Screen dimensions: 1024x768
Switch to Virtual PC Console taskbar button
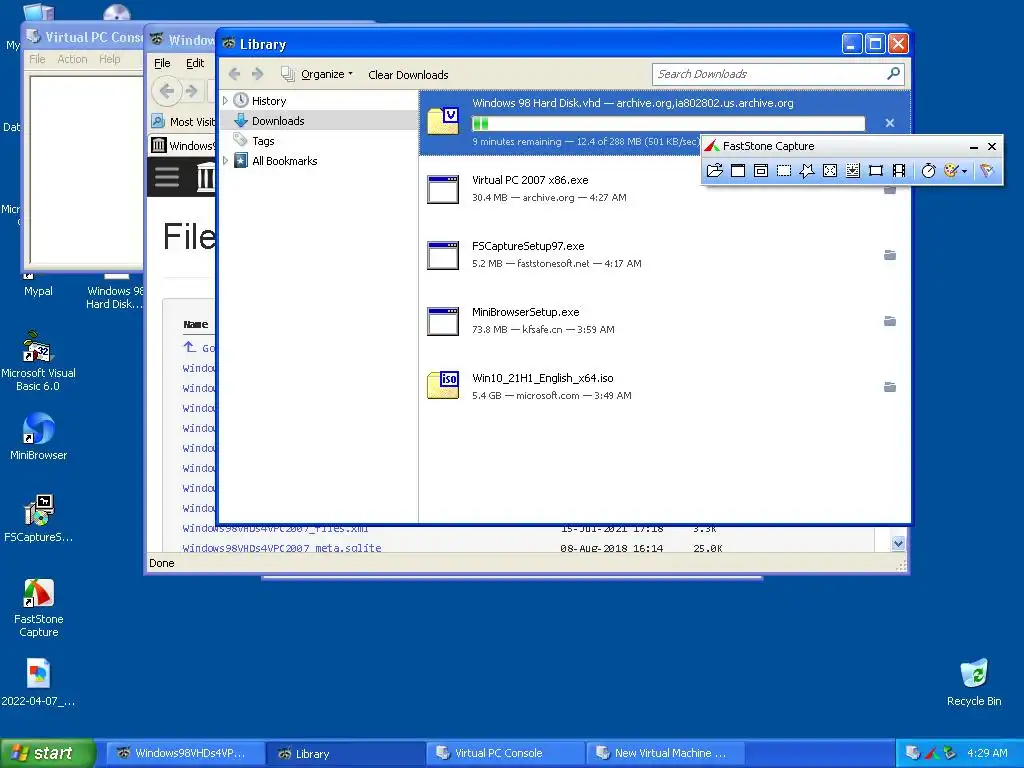coord(505,753)
